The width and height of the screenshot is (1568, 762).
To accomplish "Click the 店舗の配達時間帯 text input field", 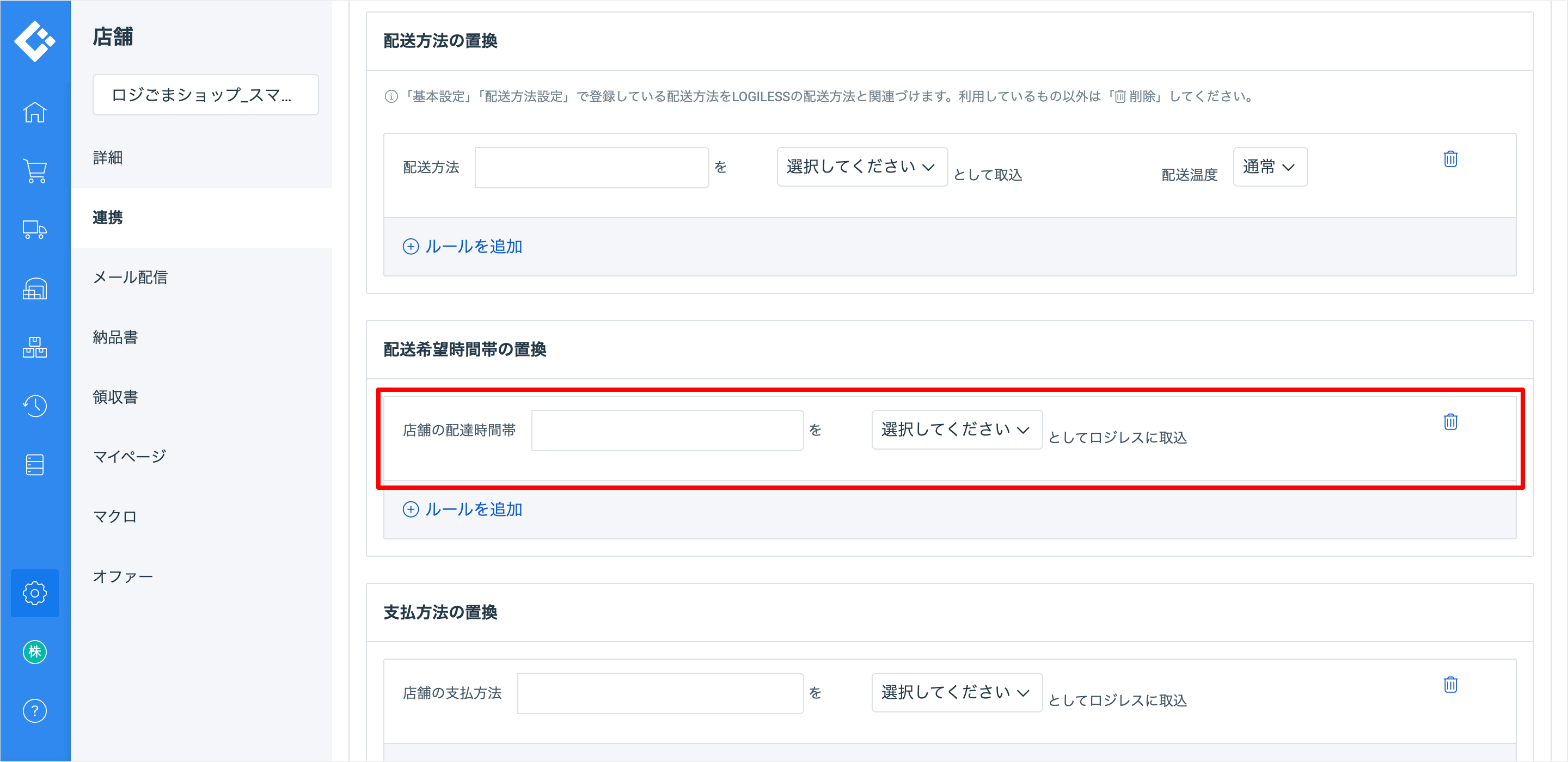I will tap(667, 431).
